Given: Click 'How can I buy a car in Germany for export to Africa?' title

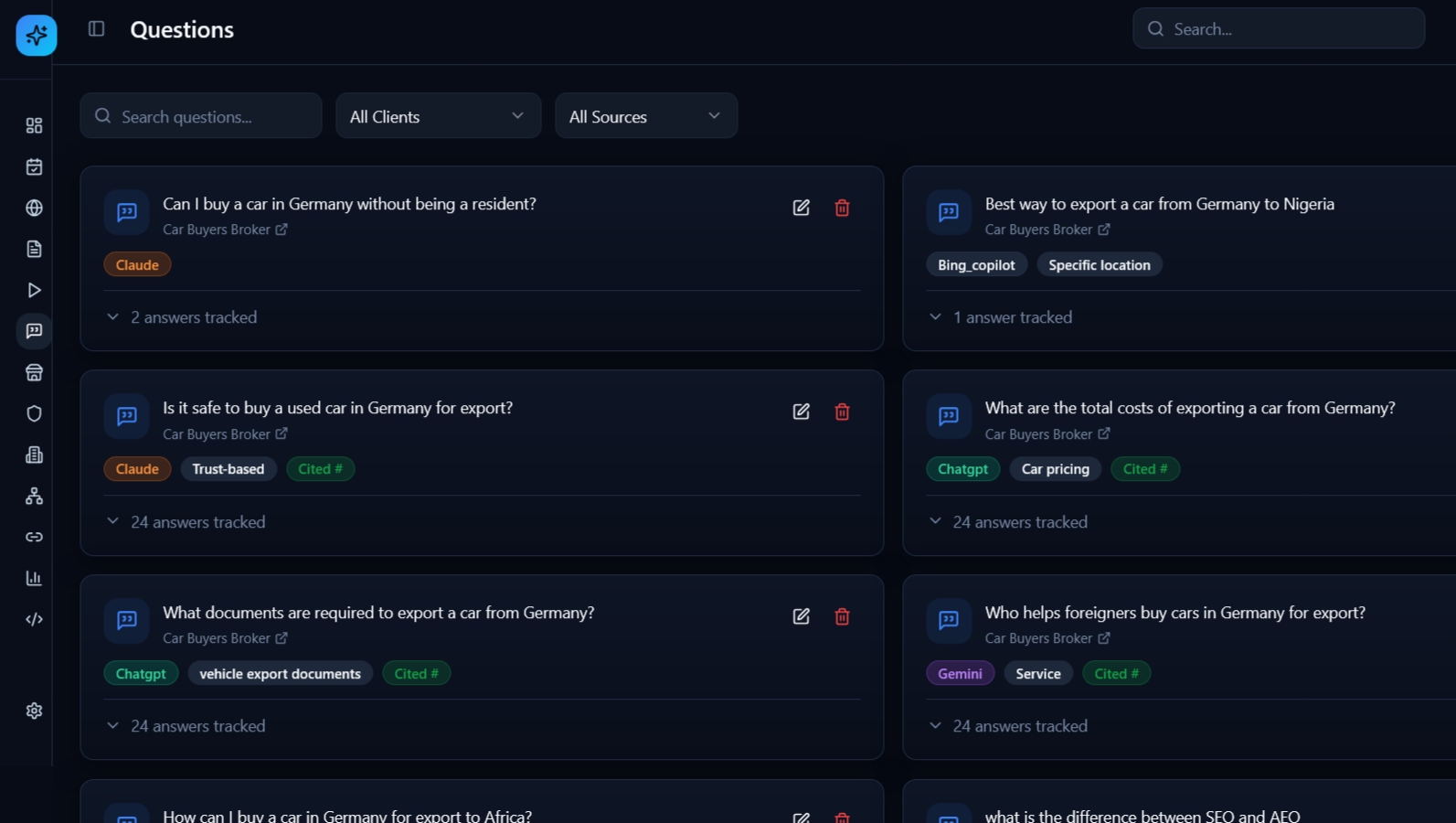Looking at the screenshot, I should 347,816.
